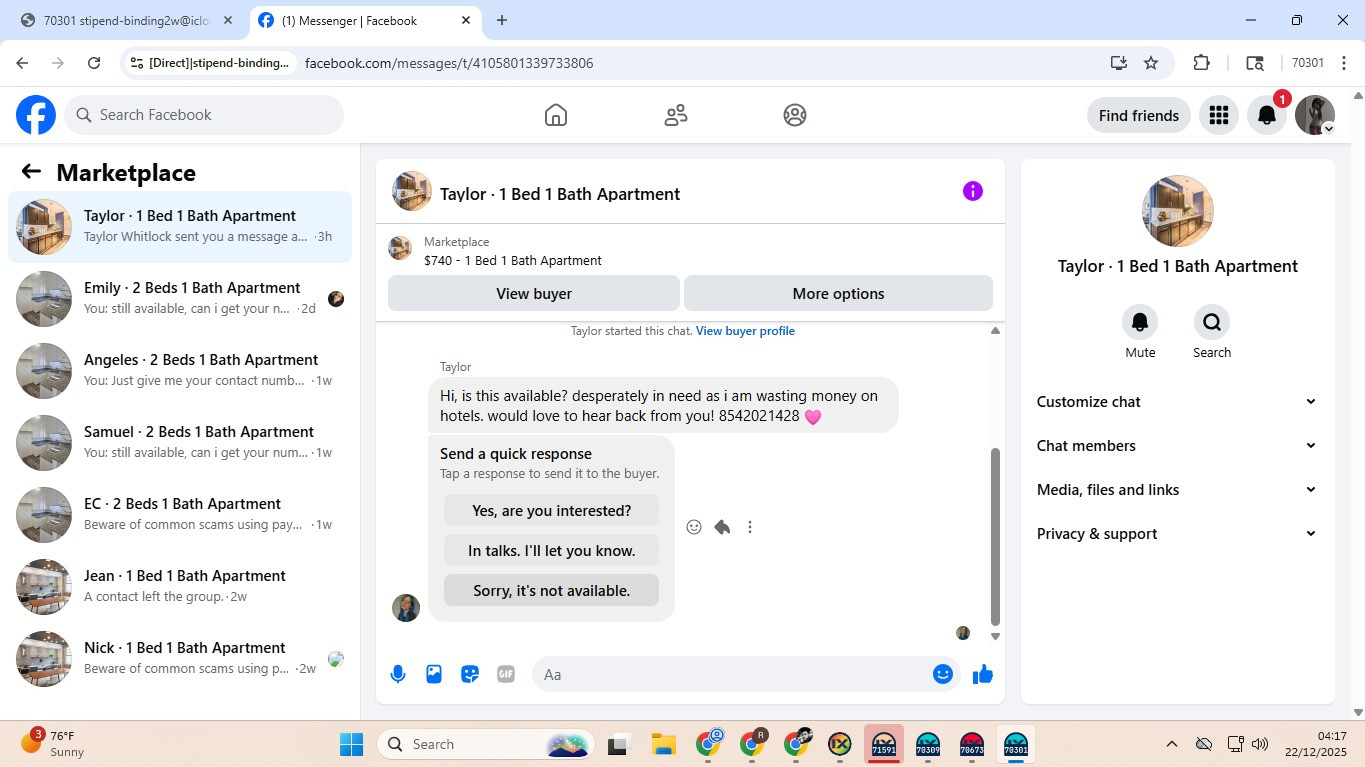
Task: Expand Customize chat section
Action: (x=1178, y=402)
